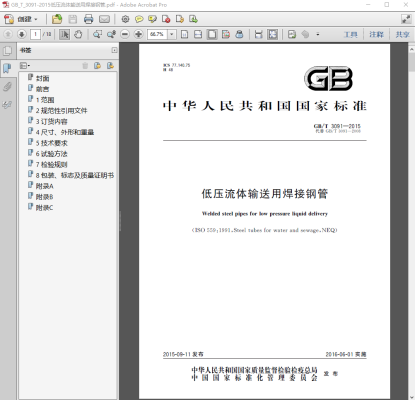This screenshot has width=415, height=400.
Task: Click the new bookmark icon
Action: [x=97, y=66]
